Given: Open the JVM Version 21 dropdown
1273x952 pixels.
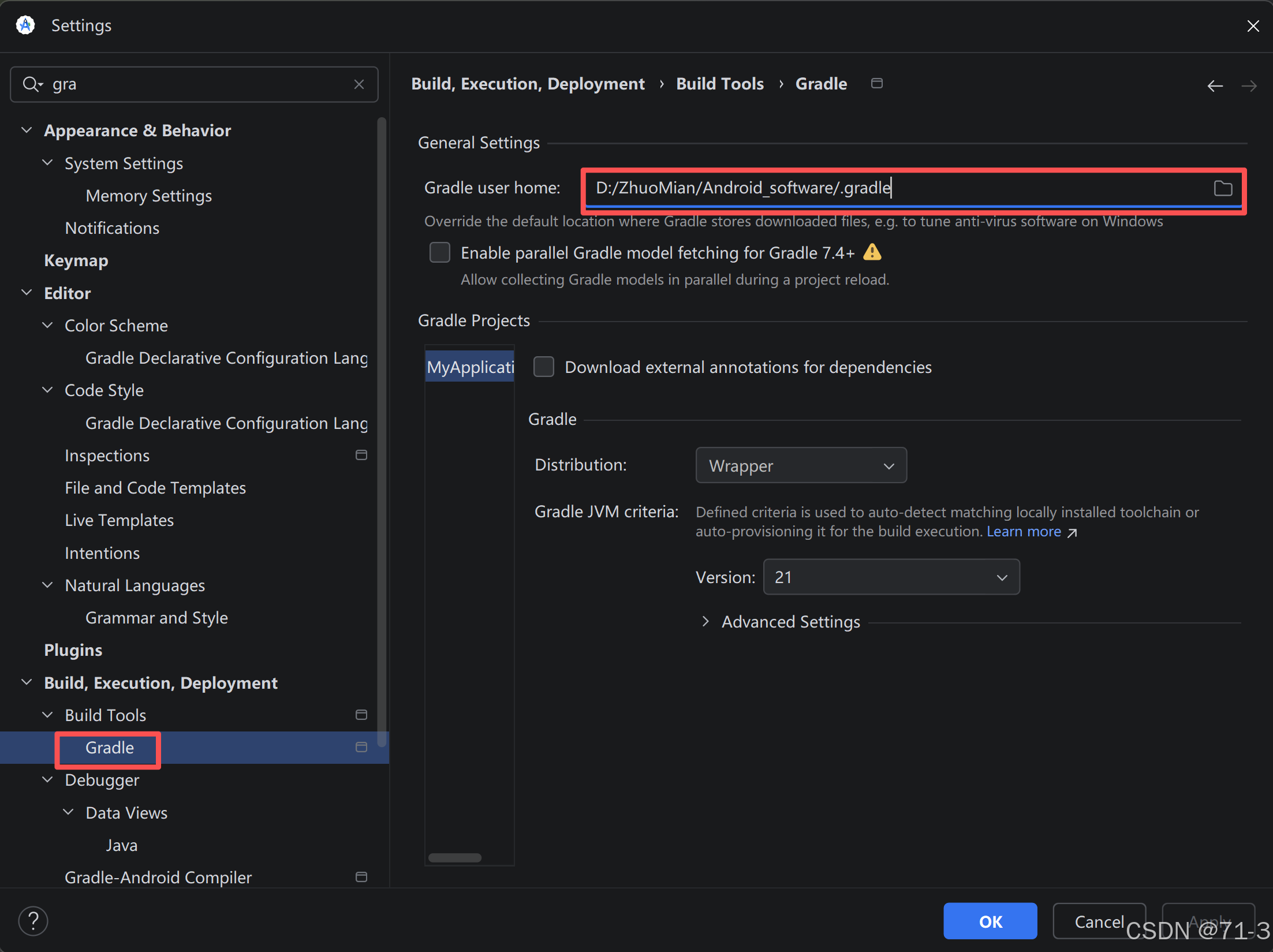Looking at the screenshot, I should [891, 577].
